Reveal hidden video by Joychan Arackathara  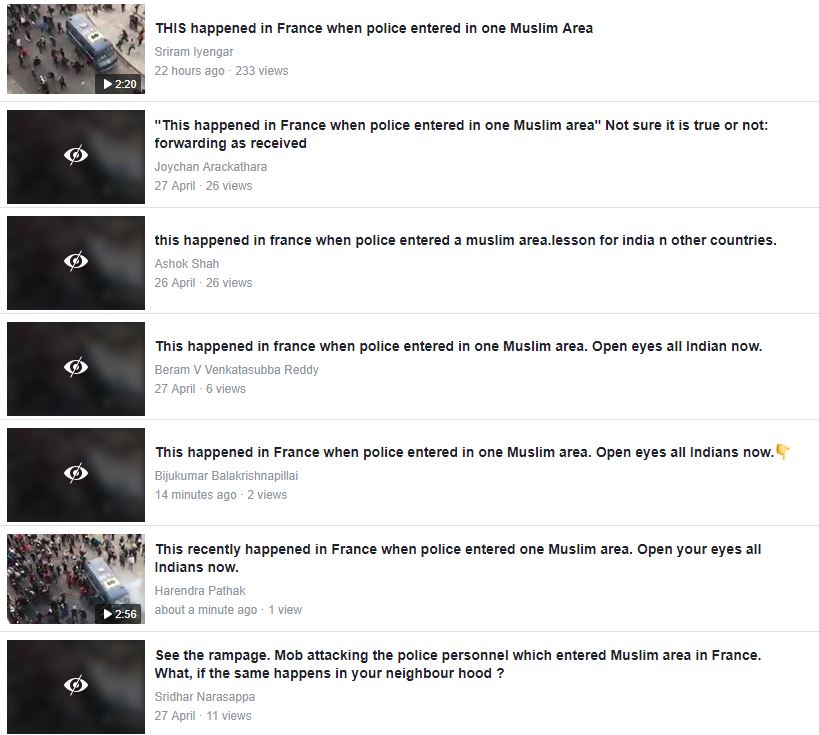(x=76, y=156)
